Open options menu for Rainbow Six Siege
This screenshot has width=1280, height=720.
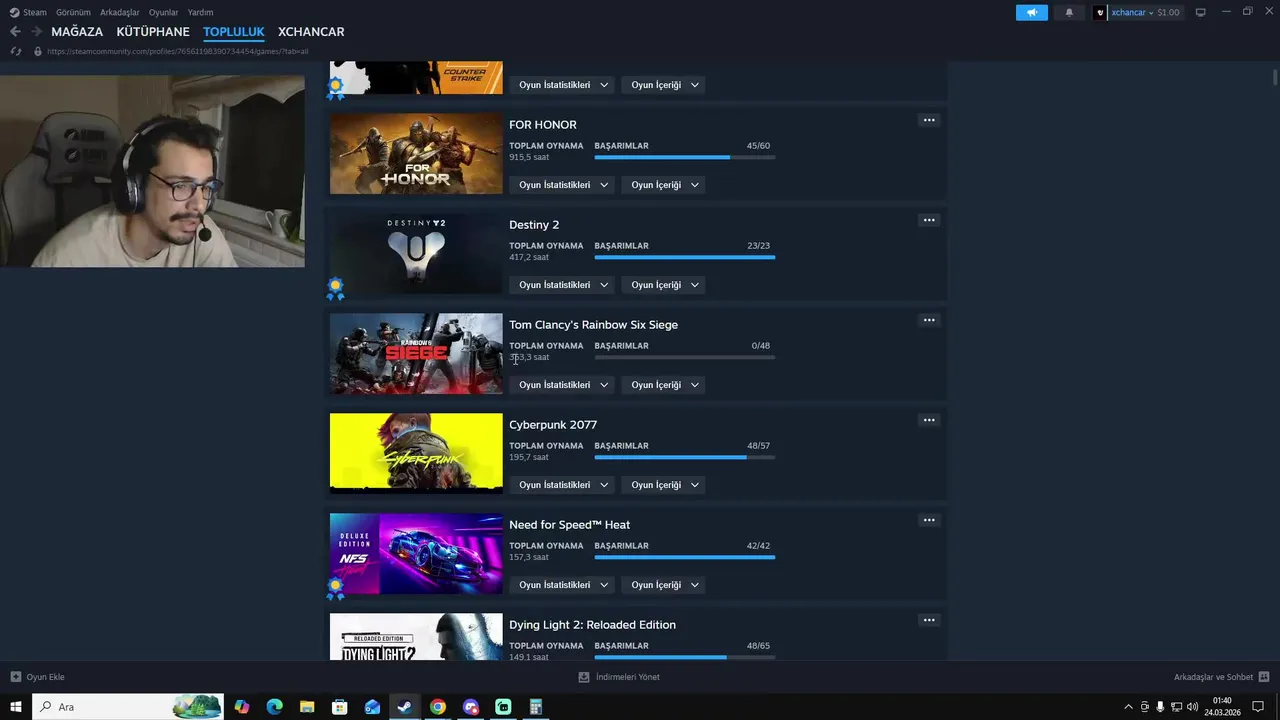click(x=929, y=320)
